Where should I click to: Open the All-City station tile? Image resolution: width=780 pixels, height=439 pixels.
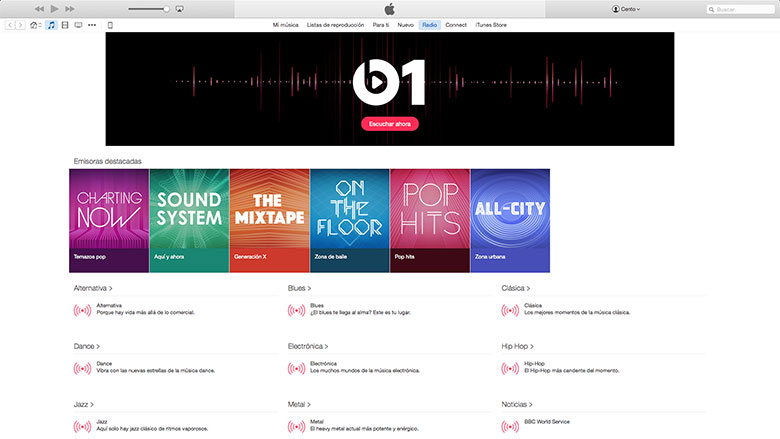pyautogui.click(x=510, y=221)
